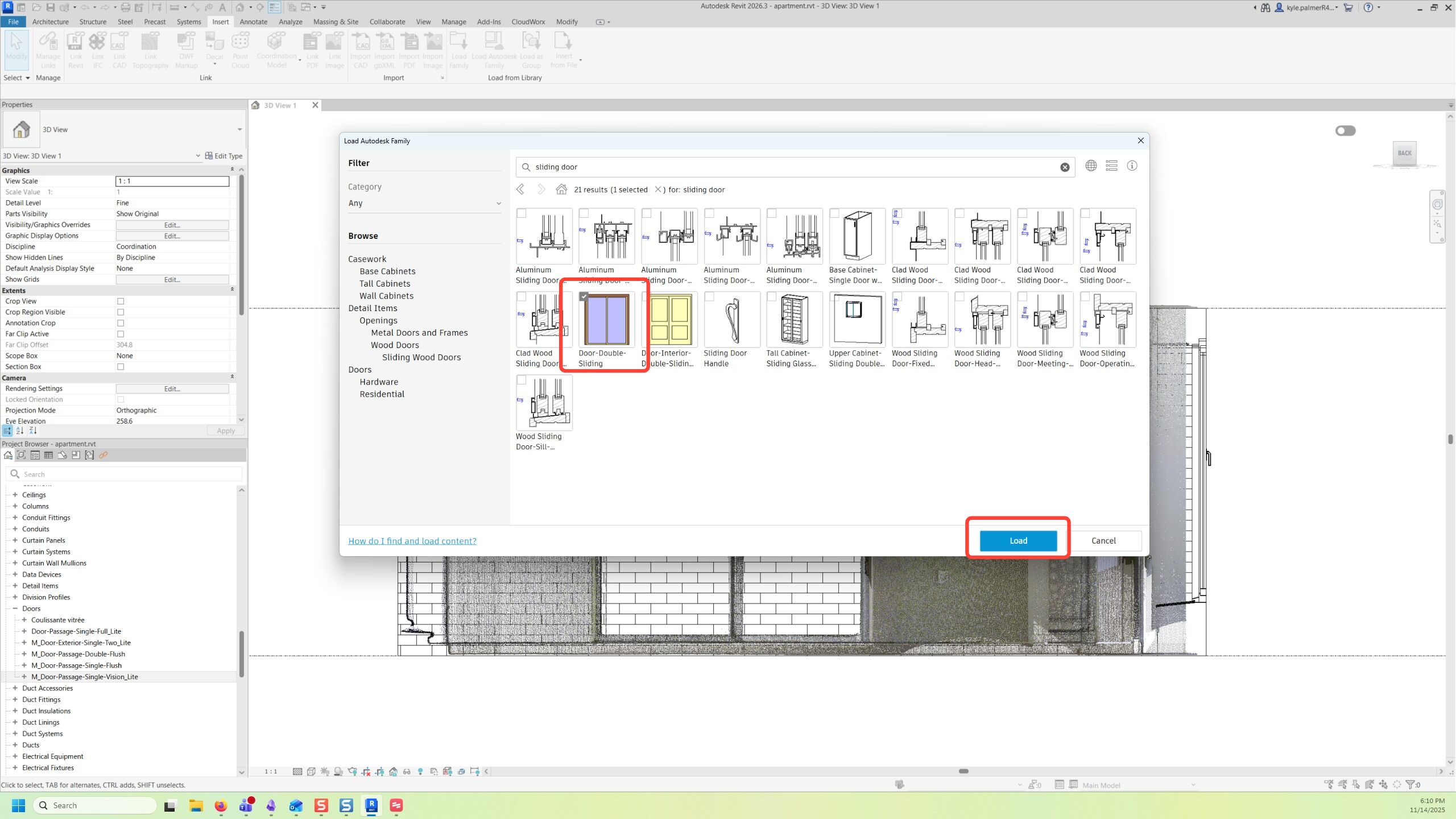
Task: Collapse the Doors node in Project Browser
Action: point(15,609)
